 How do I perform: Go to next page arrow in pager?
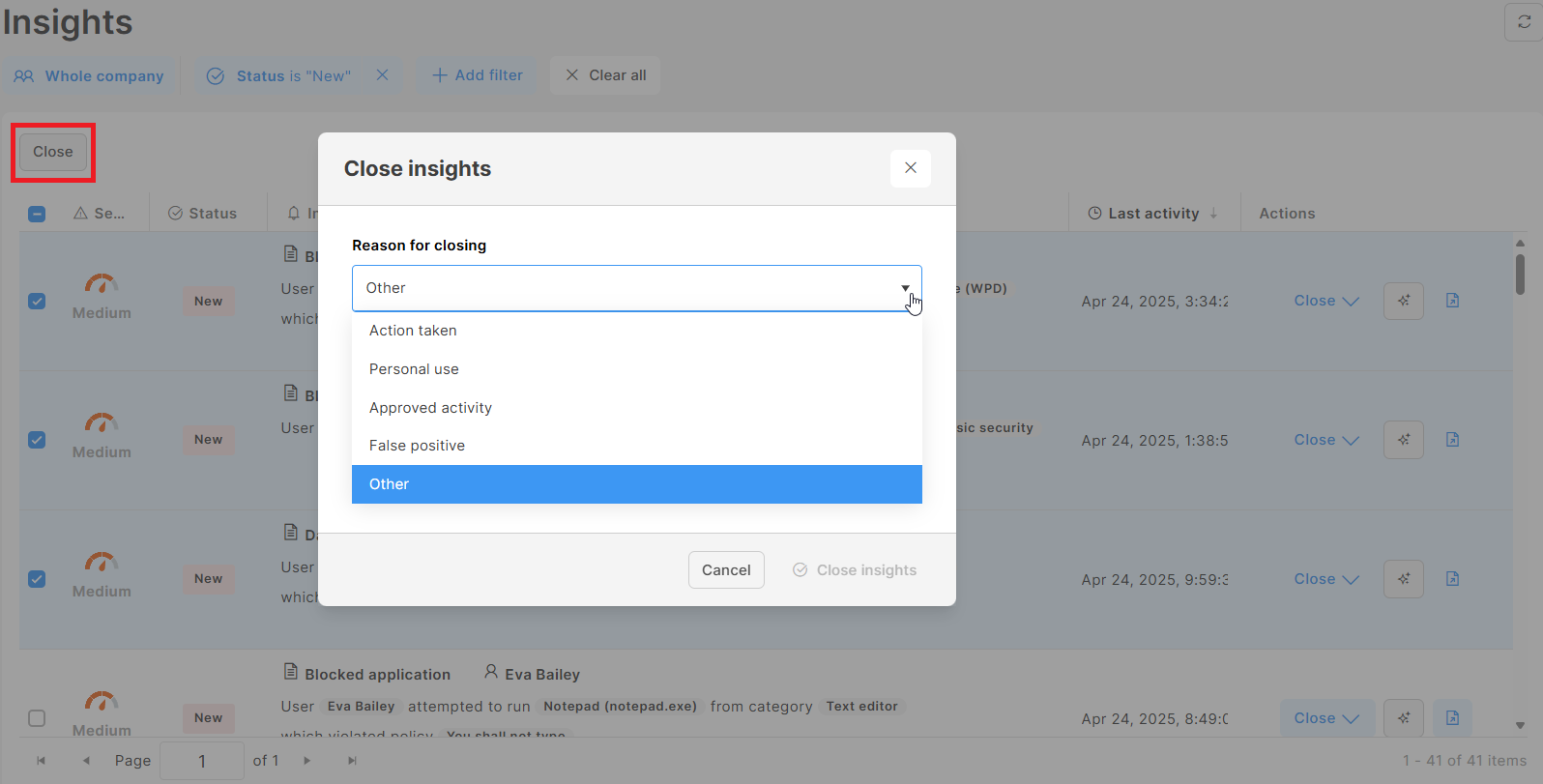click(307, 761)
